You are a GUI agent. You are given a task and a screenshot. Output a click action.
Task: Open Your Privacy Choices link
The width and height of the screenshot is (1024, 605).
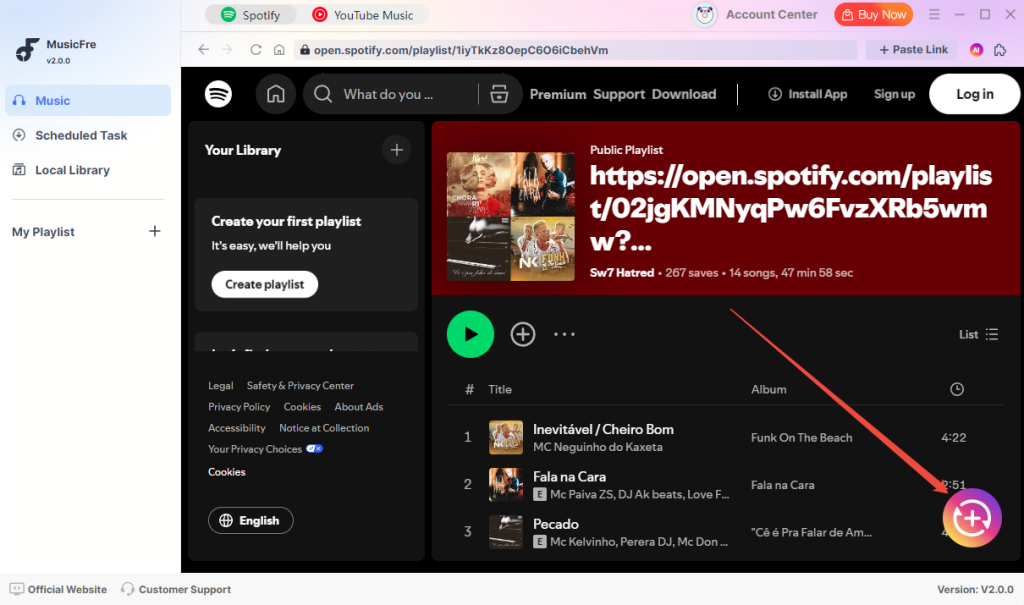(x=265, y=449)
